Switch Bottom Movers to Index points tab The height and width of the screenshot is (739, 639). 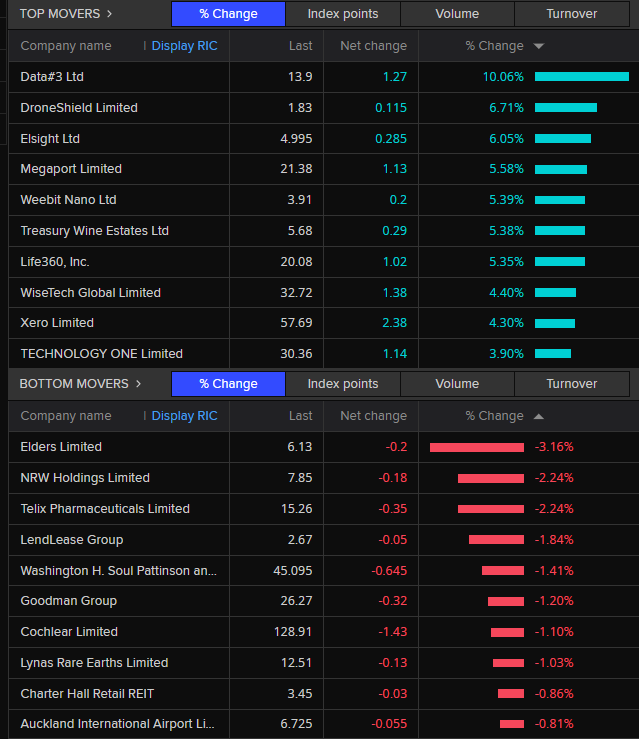pos(343,384)
